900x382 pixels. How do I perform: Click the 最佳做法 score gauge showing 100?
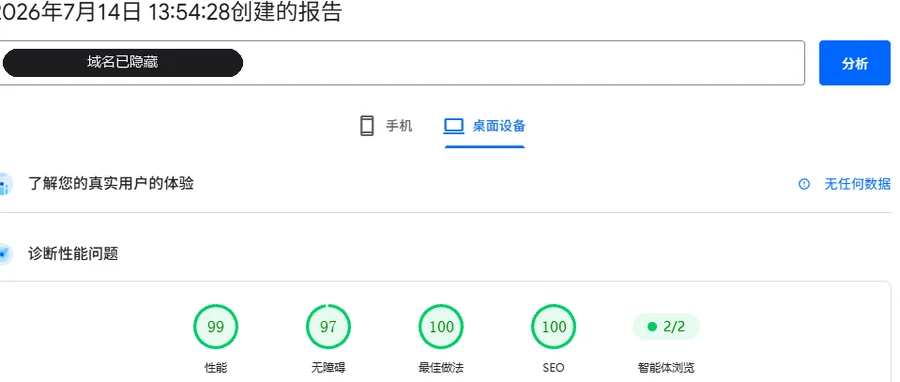point(441,327)
